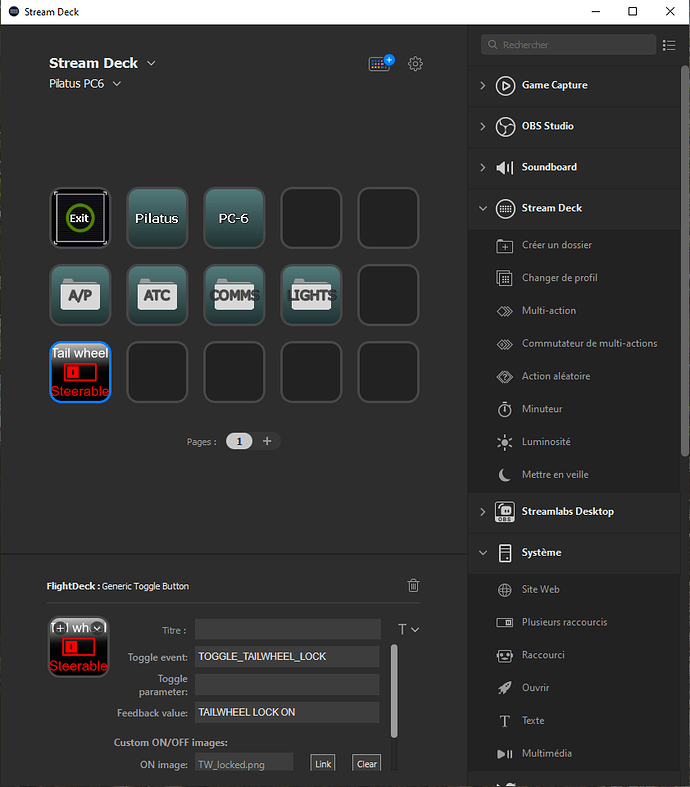Open the Stream Deck device dropdown
690x787 pixels.
pos(151,63)
